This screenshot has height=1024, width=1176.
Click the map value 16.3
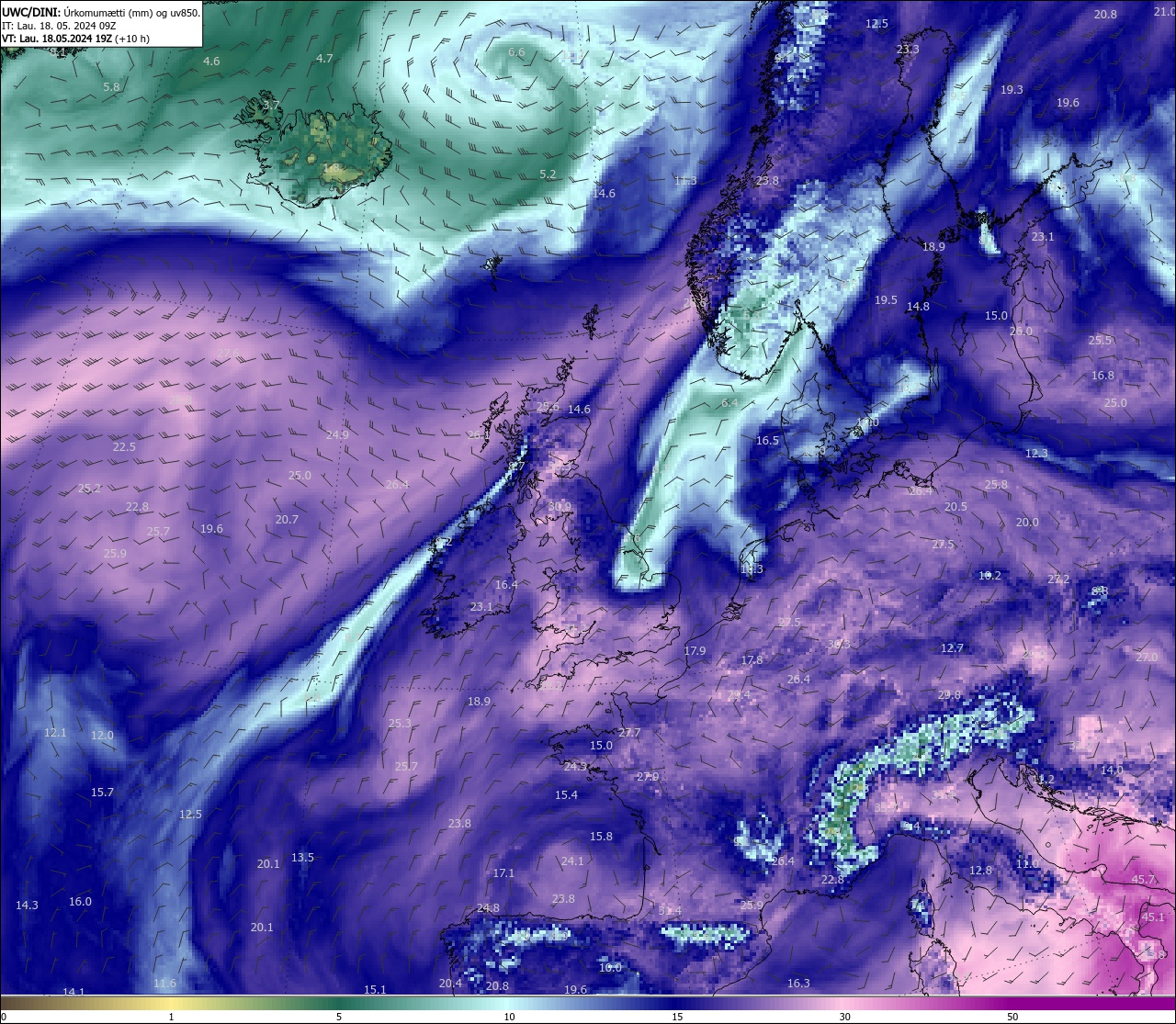point(798,983)
